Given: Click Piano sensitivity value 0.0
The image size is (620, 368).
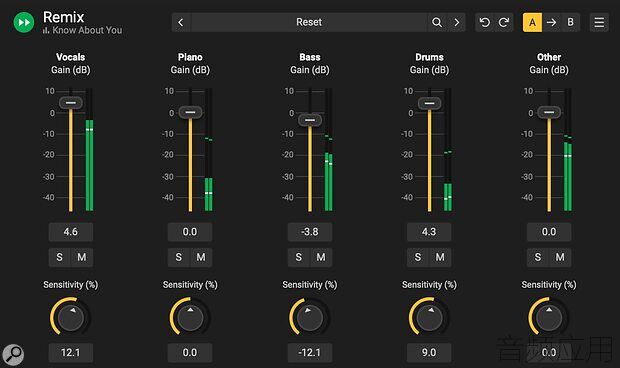Looking at the screenshot, I should tap(190, 353).
